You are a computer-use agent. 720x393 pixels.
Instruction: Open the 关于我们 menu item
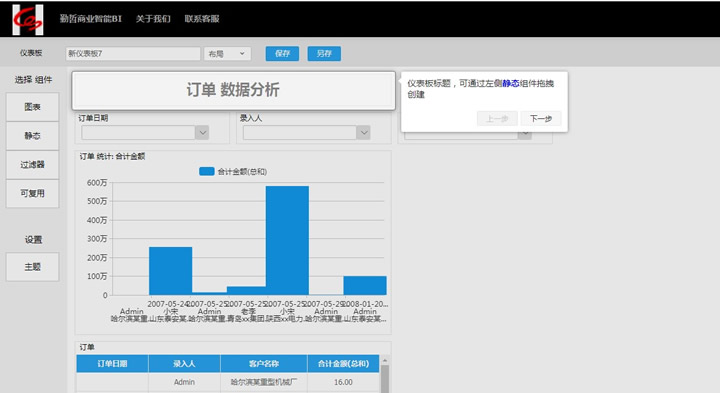(153, 19)
